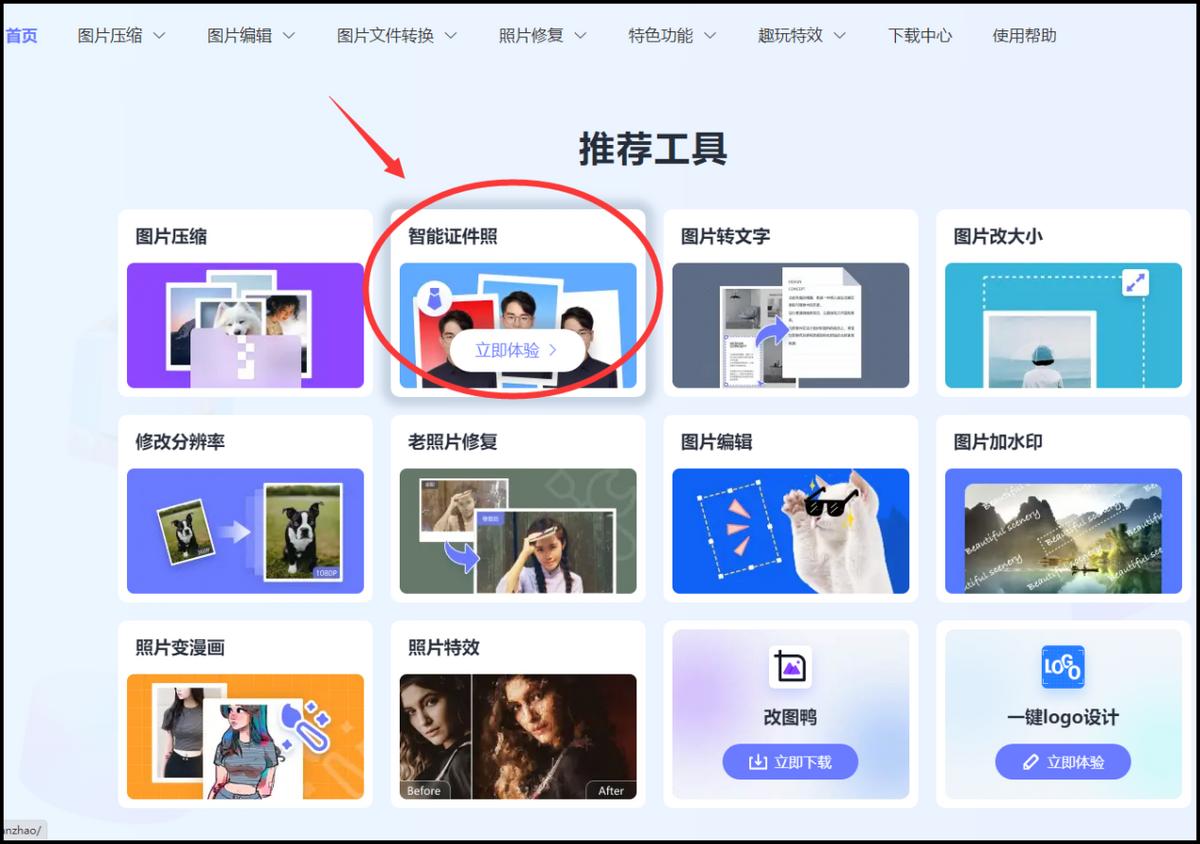Click the blue tie icon on 智能证件照

(x=435, y=297)
